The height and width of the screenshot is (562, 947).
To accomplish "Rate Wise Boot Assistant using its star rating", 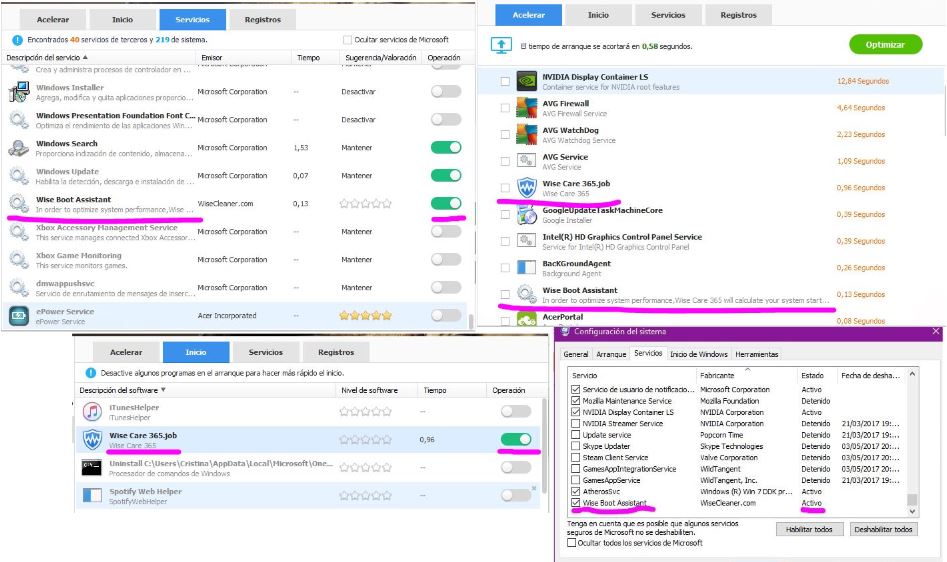I will (365, 203).
